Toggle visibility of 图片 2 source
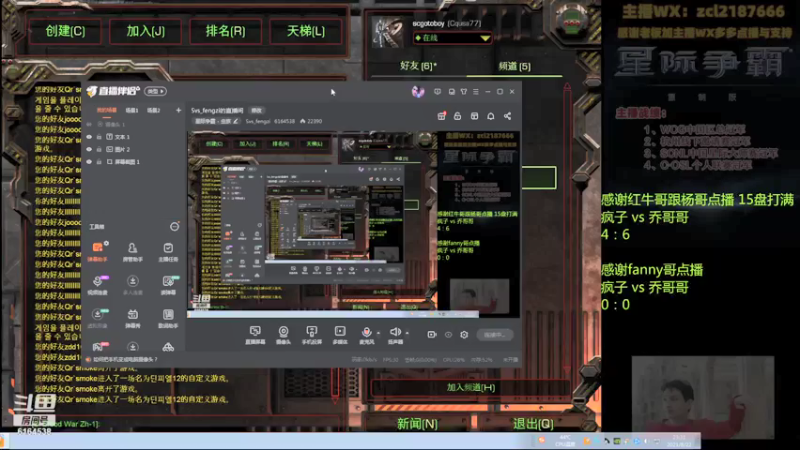Viewport: 800px width, 450px height. tap(89, 149)
